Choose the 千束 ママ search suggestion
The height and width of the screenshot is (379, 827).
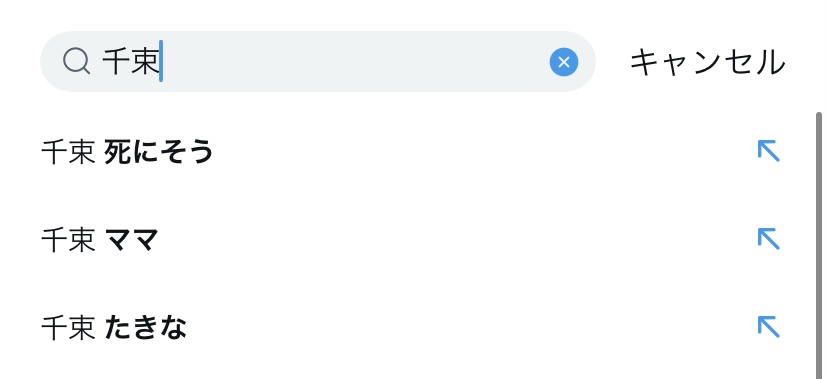(x=411, y=240)
